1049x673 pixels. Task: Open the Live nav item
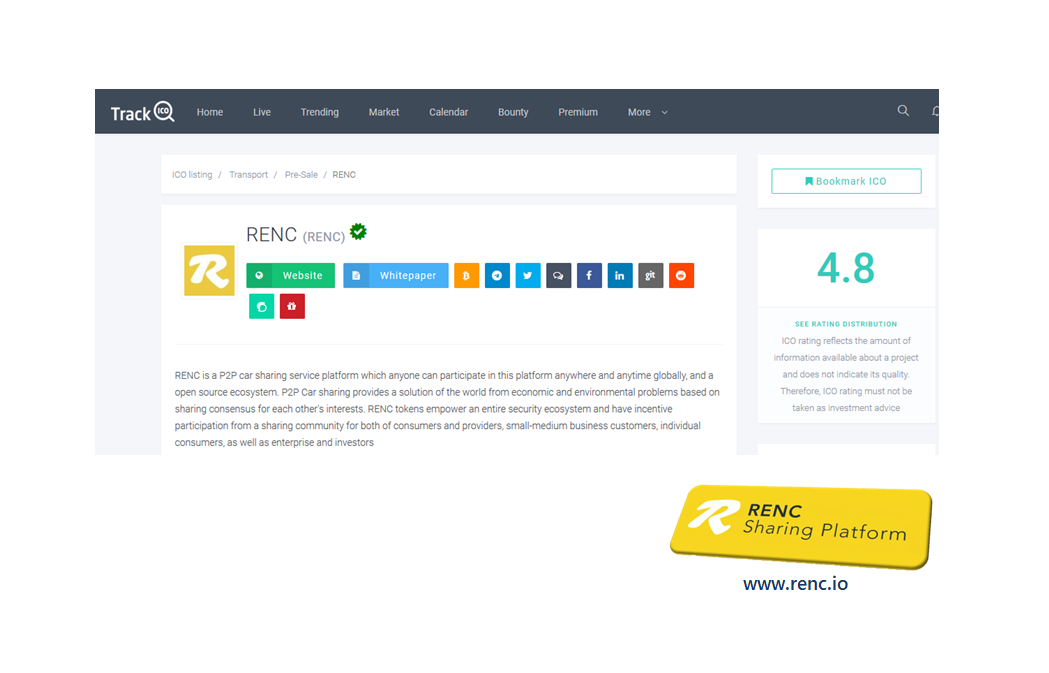[262, 112]
